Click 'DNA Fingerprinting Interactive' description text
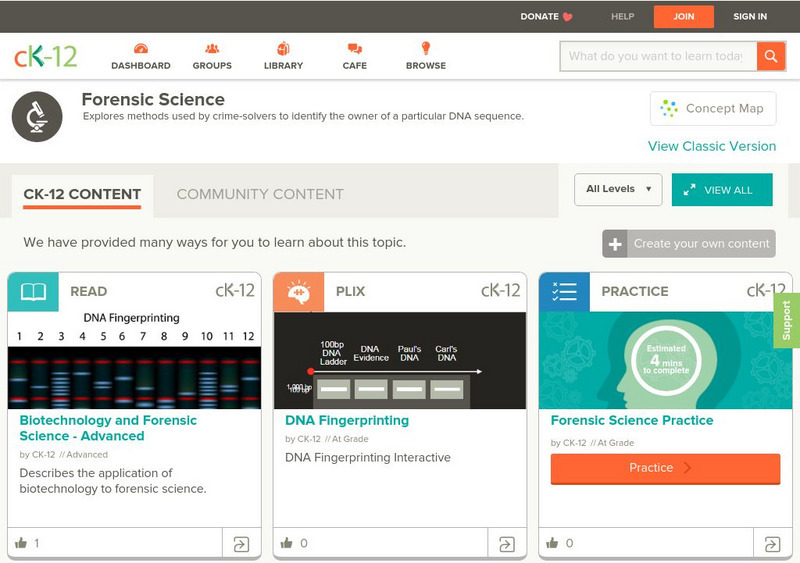 pos(368,457)
